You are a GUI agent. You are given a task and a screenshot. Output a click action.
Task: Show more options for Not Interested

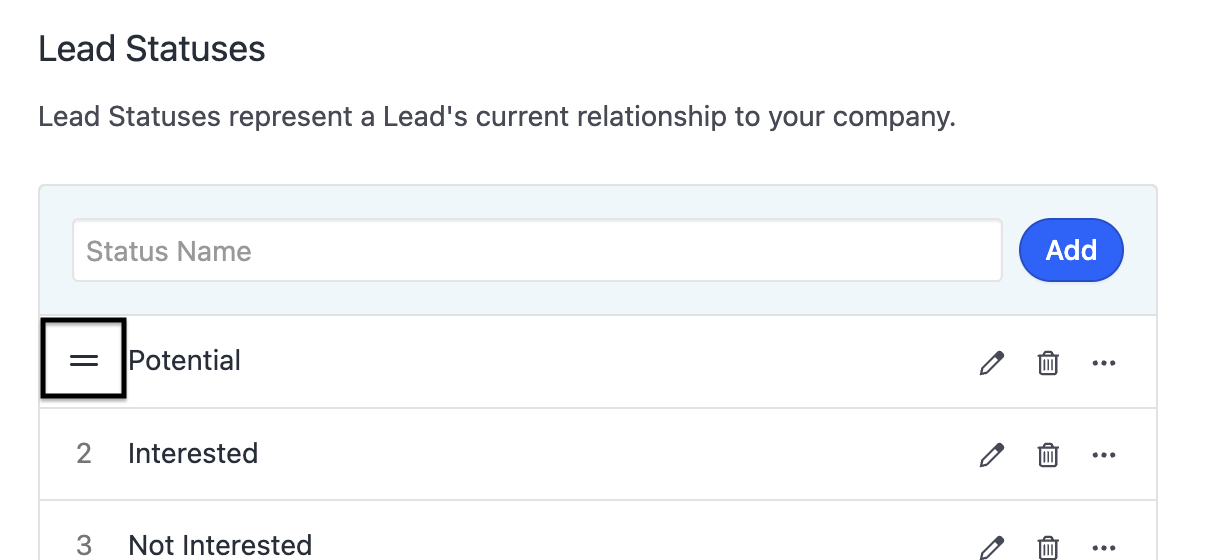tap(1103, 547)
